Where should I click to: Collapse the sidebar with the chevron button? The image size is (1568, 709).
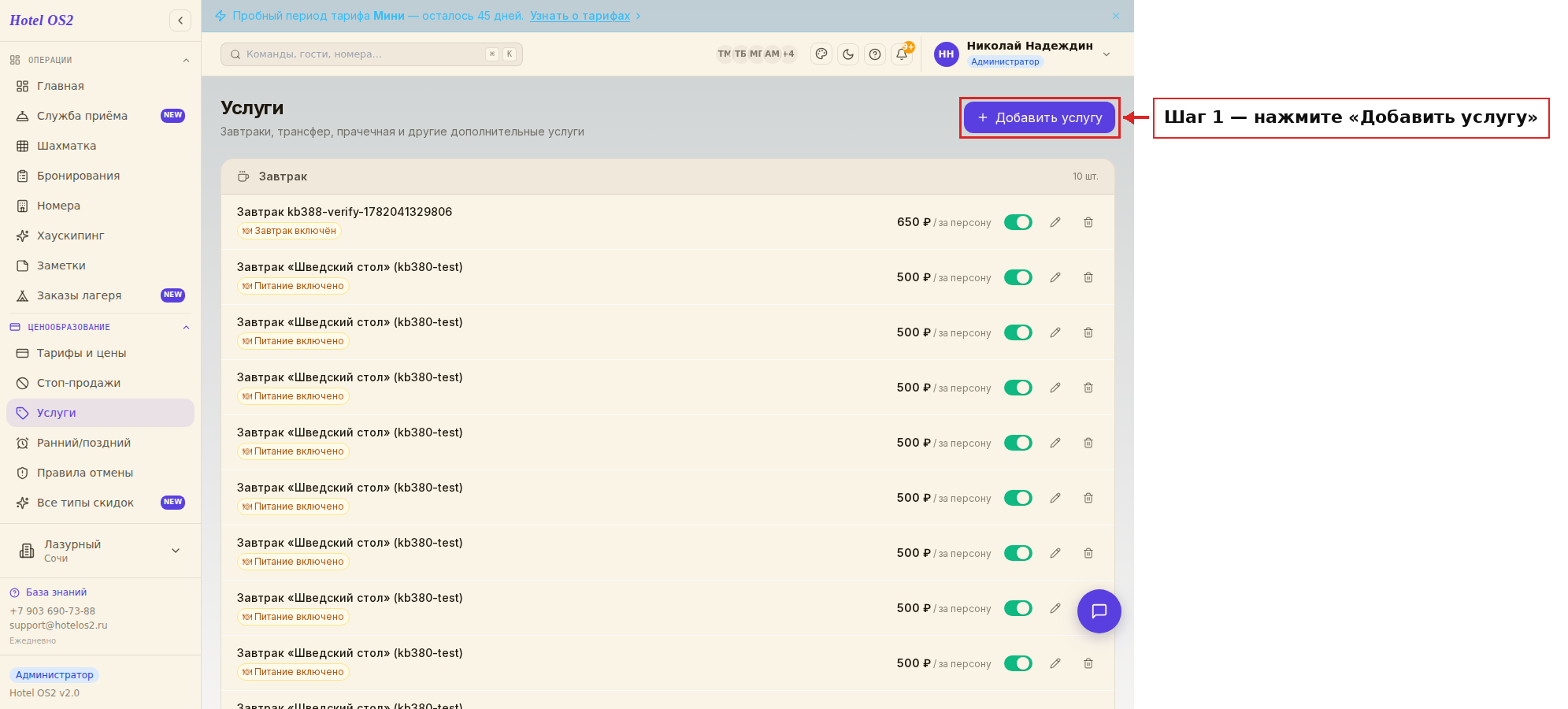point(180,20)
